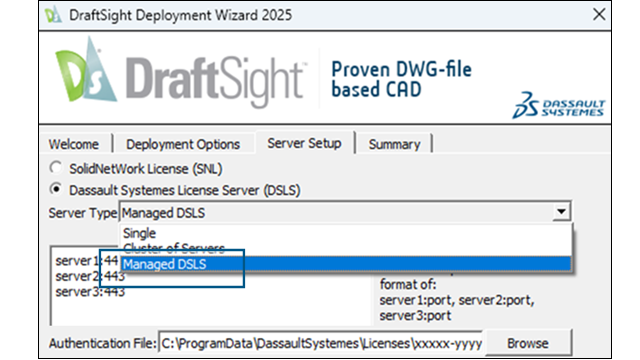Switch to the Welcome tab

(x=74, y=144)
